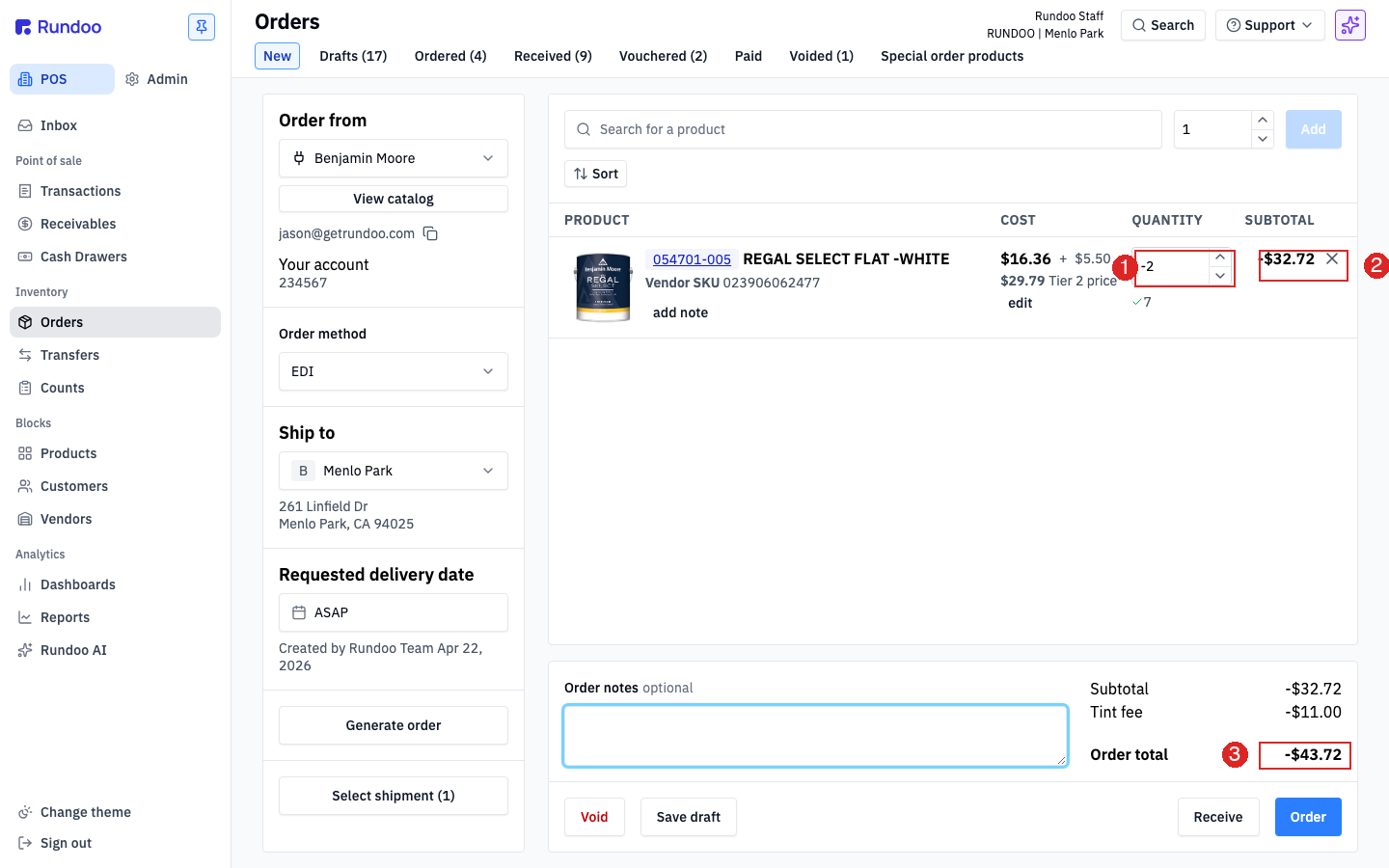The height and width of the screenshot is (868, 1389).
Task: Click edit under the cost
Action: click(1021, 303)
